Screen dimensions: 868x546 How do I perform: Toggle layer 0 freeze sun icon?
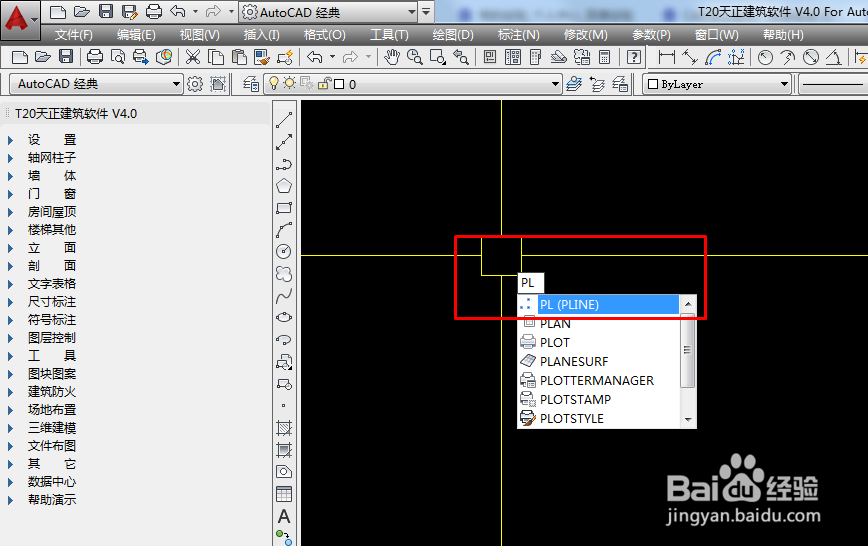290,84
